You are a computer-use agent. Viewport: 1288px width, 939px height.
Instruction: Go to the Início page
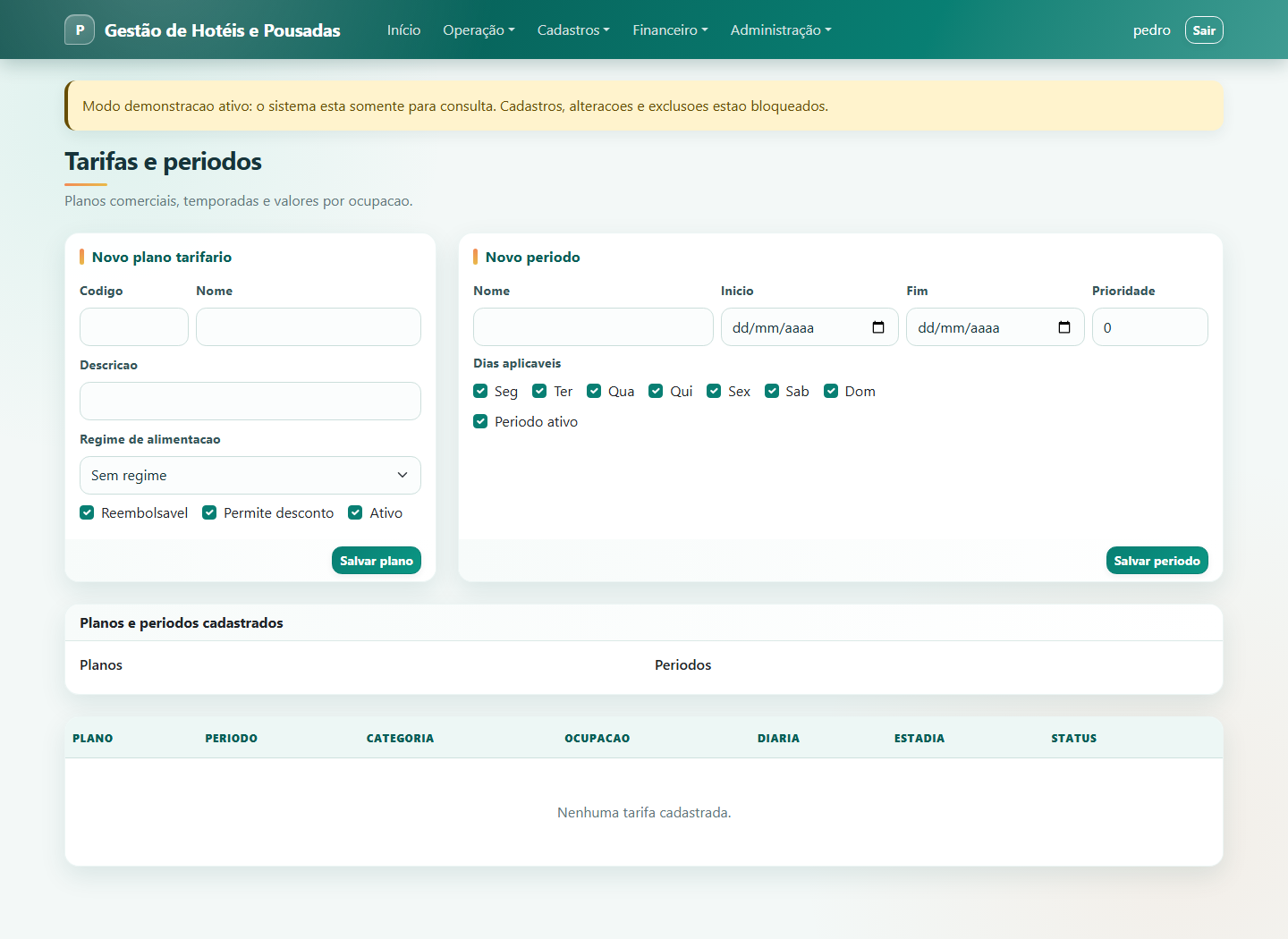(403, 30)
